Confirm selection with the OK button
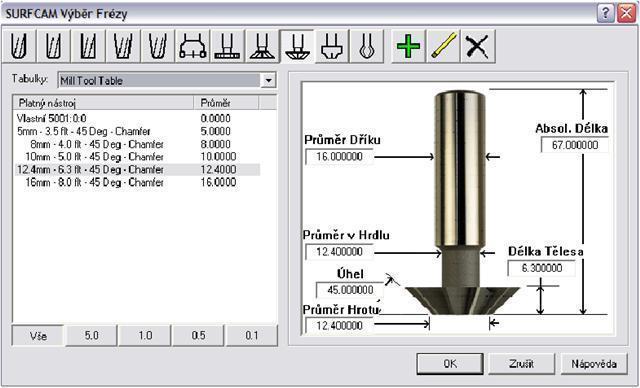This screenshot has width=640, height=388. point(450,364)
